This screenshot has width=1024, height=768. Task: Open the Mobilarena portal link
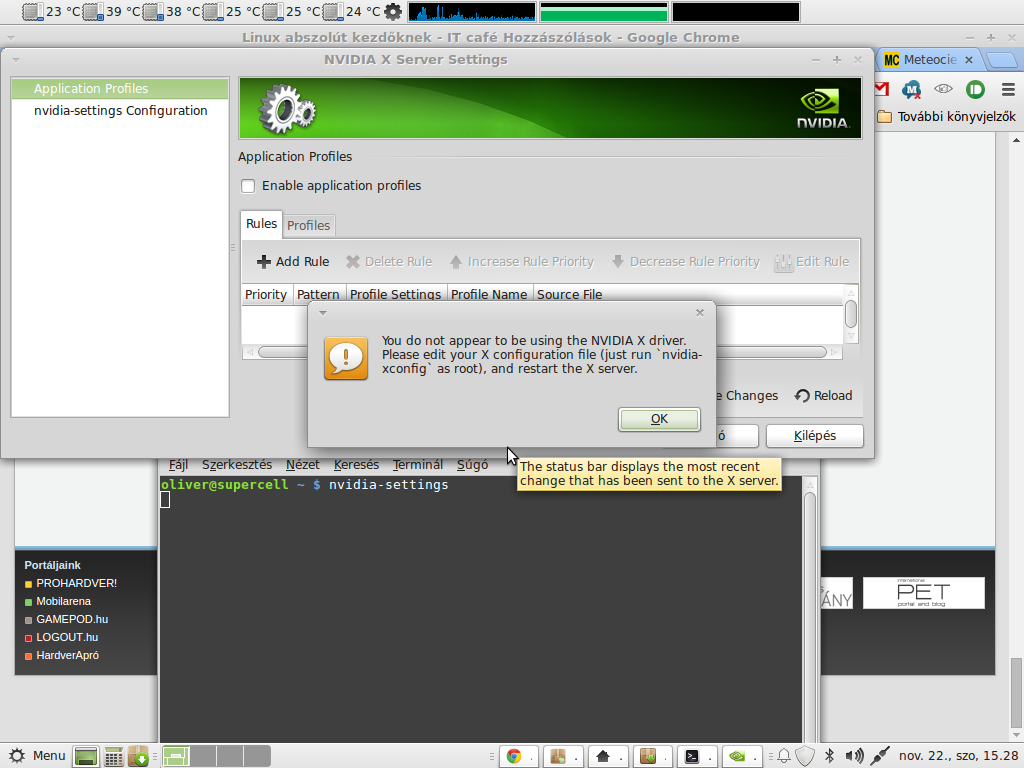click(x=63, y=601)
